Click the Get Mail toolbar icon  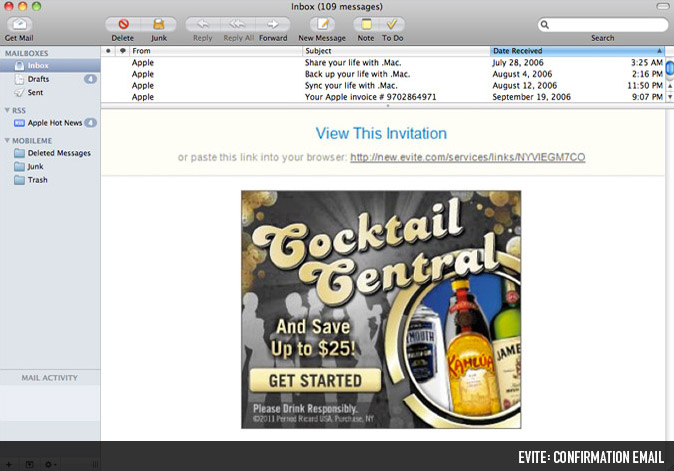[x=19, y=24]
